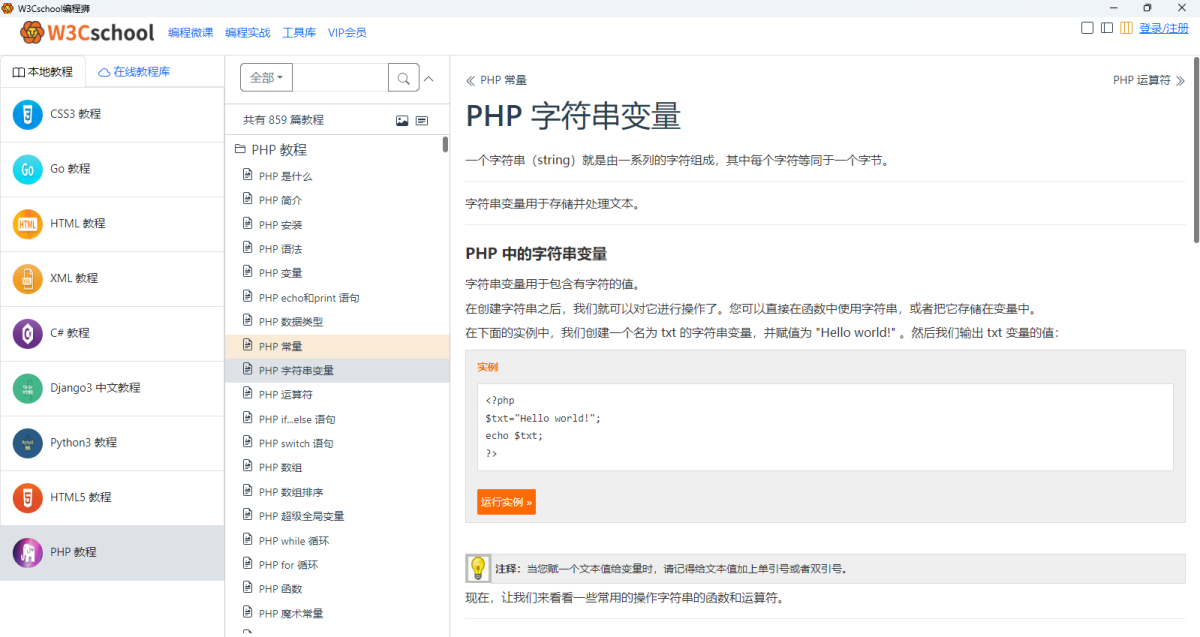The width and height of the screenshot is (1200, 637).
Task: Show tutorials in text list view
Action: 422,120
